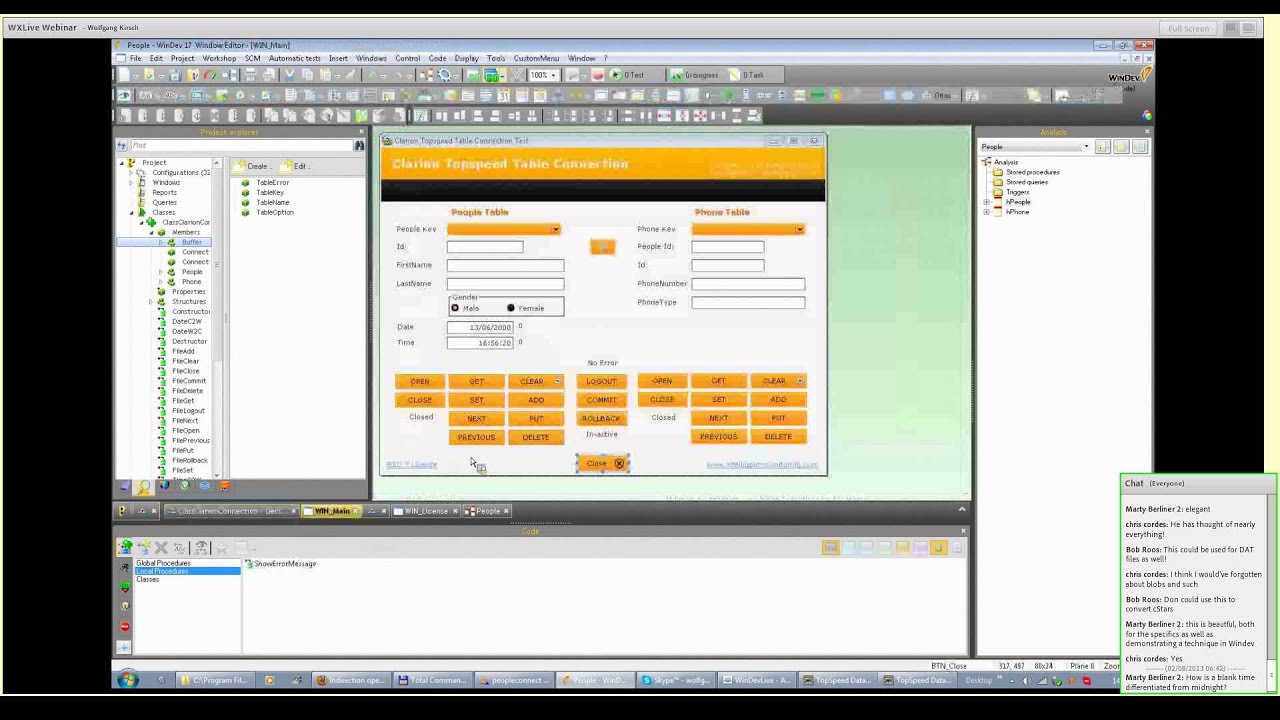Expand the hPhone node in Analysis tree
This screenshot has width=1280, height=720.
tap(987, 212)
